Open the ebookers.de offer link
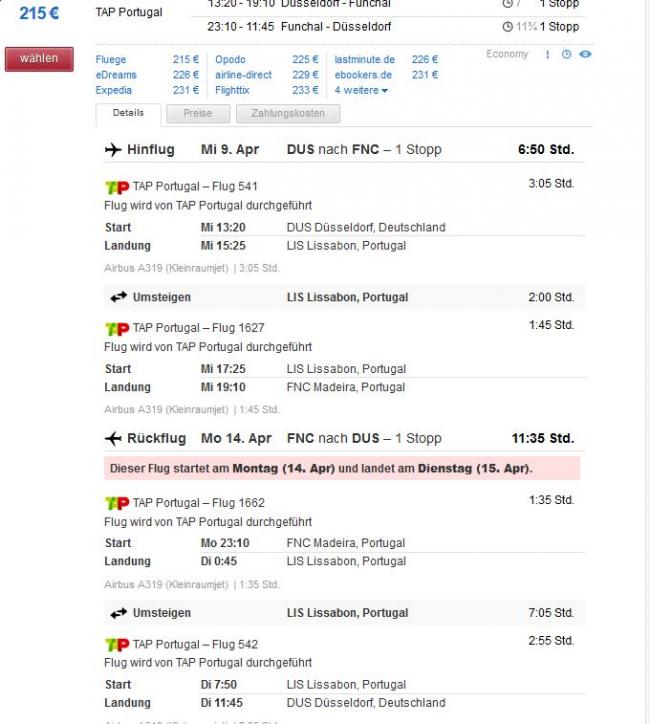650x724 pixels. tap(363, 75)
